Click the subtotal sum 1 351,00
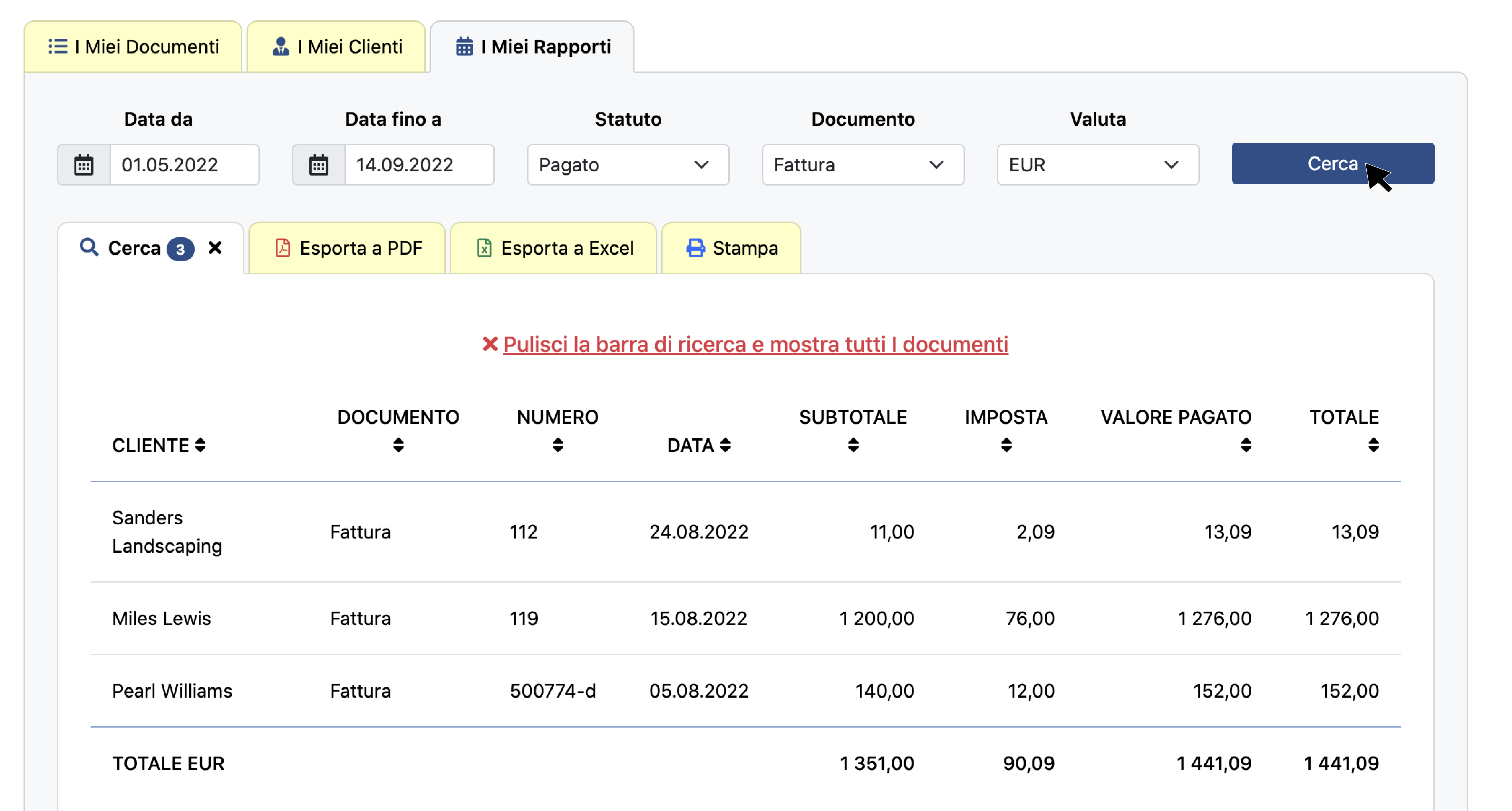The image size is (1512, 811). coord(877,763)
